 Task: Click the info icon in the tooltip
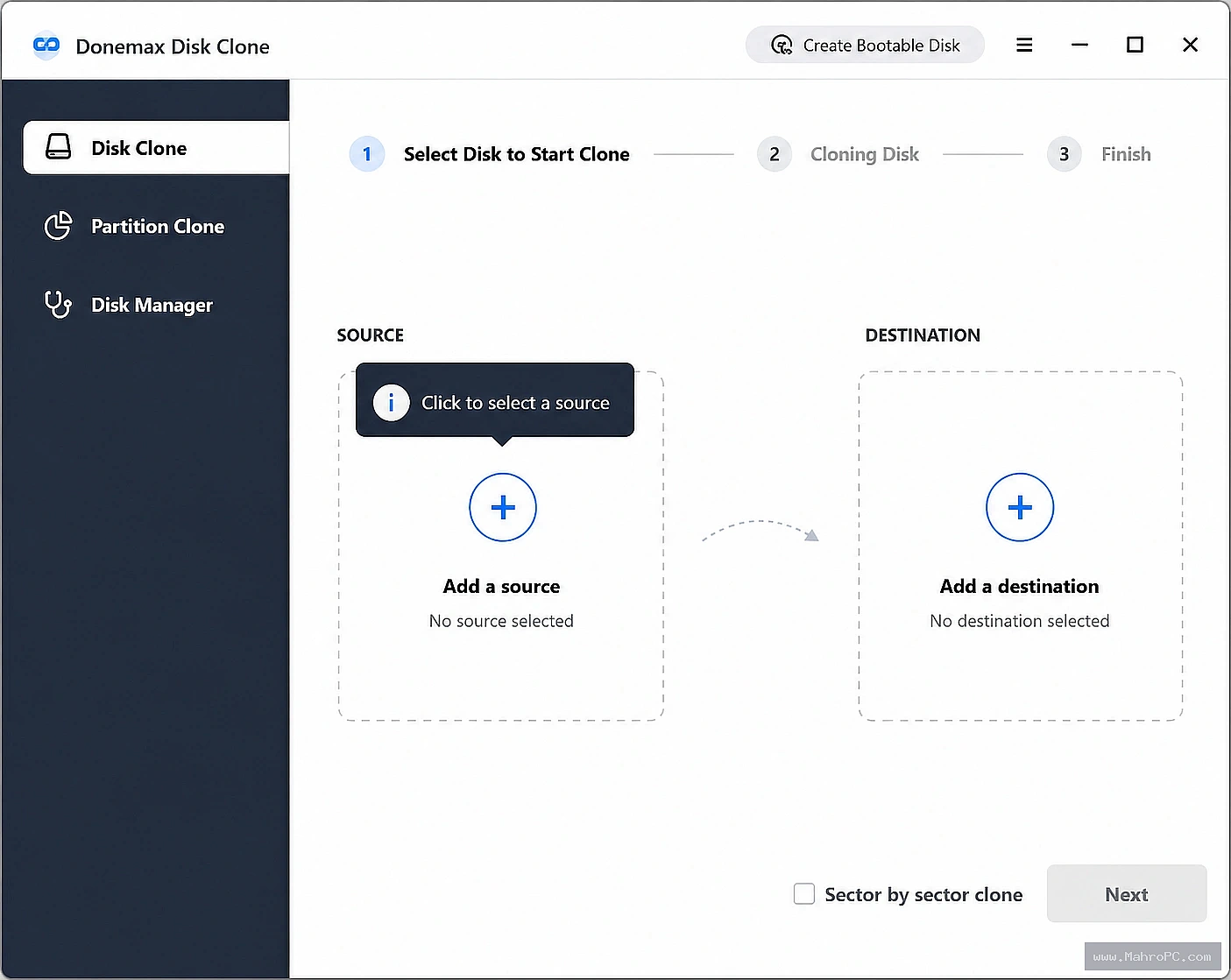point(391,403)
